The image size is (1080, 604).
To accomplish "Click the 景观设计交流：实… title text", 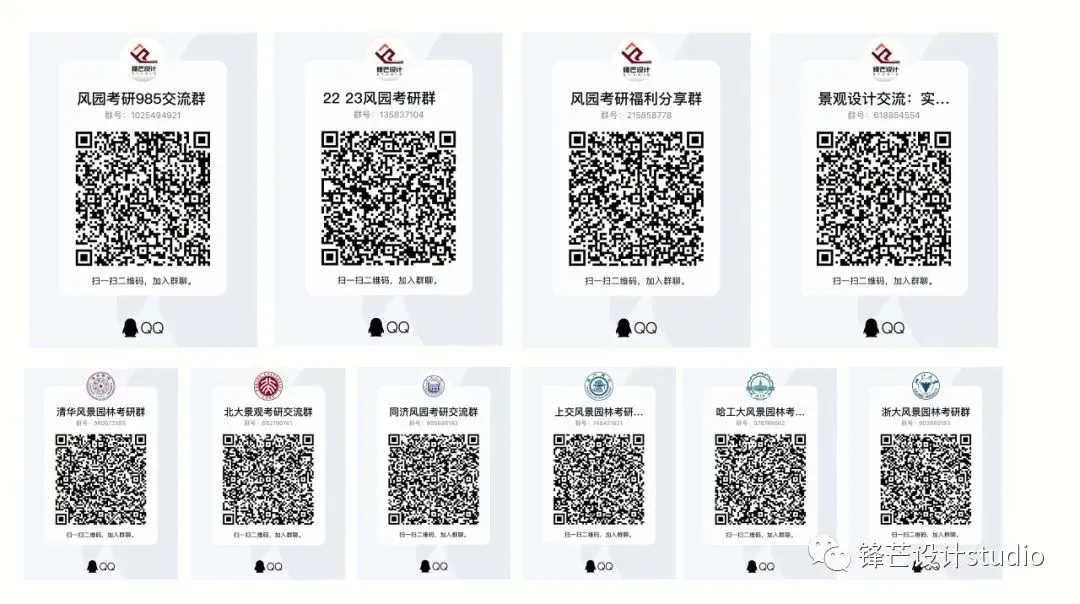I will pos(884,98).
